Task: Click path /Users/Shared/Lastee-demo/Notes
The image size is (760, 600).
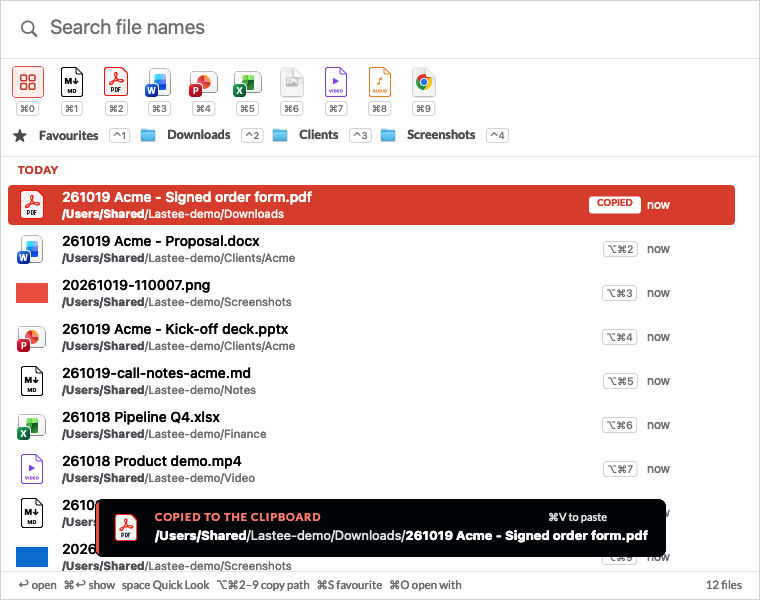Action: pos(159,390)
